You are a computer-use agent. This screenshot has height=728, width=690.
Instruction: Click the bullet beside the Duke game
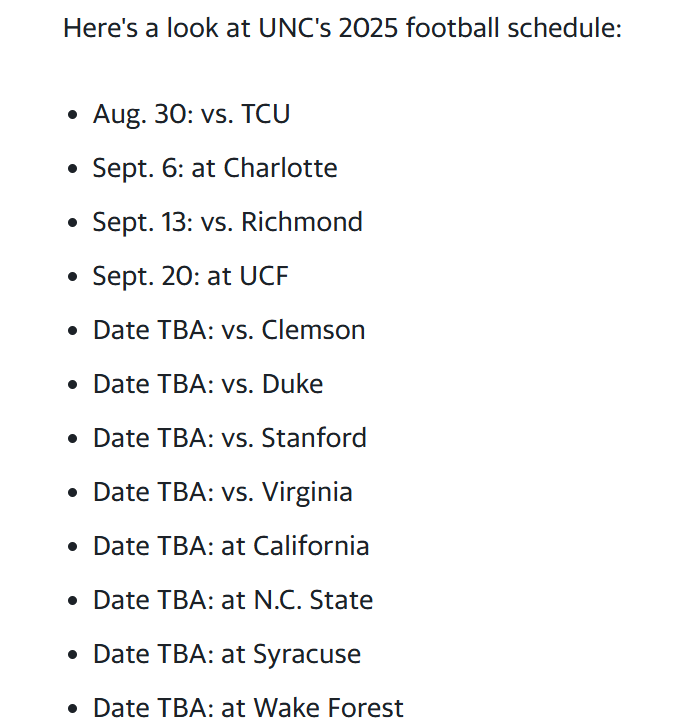(x=72, y=385)
